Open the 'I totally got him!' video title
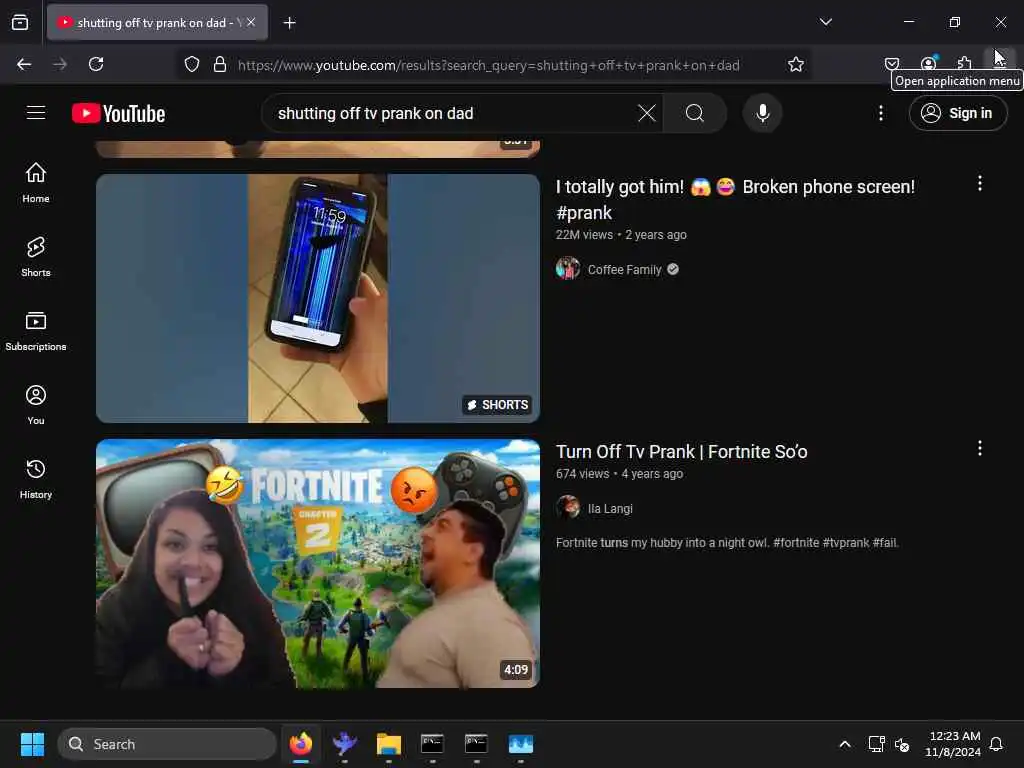Screen dimensions: 1024x768 pos(735,200)
